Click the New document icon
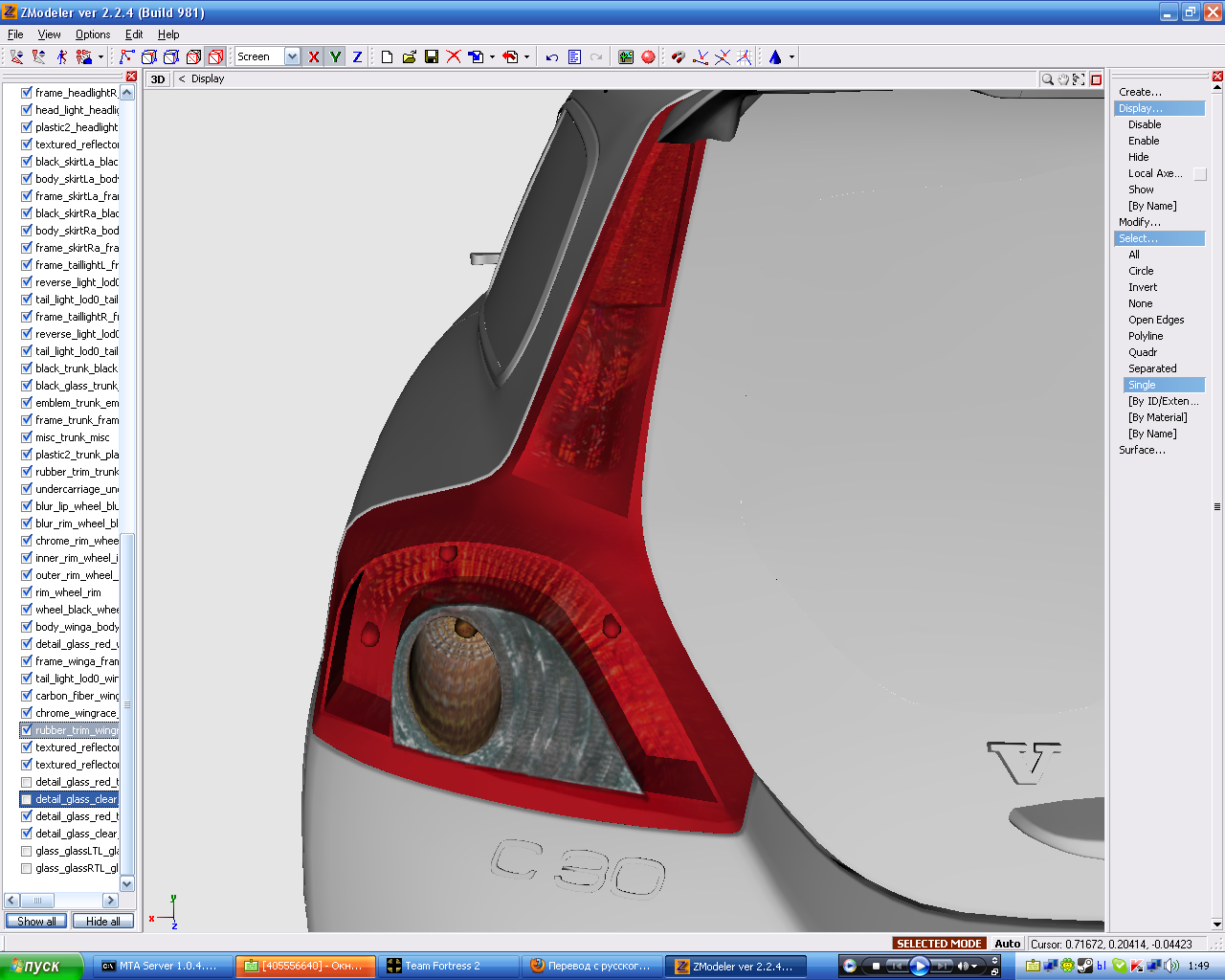 click(387, 57)
